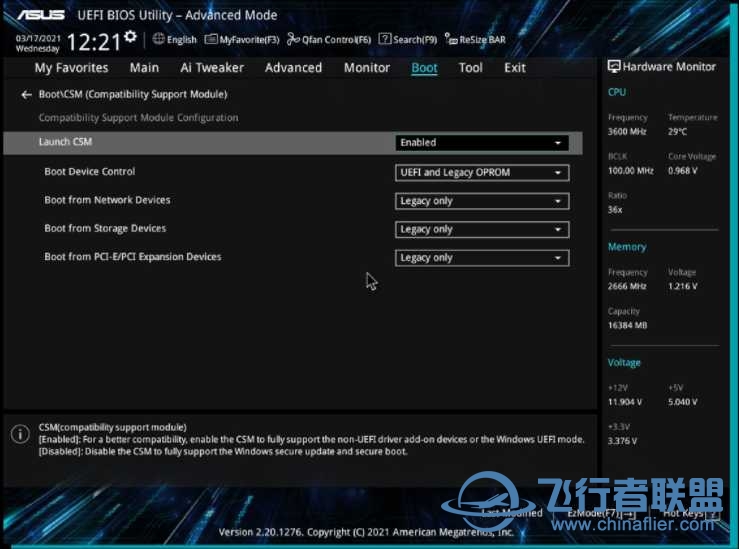Go to Ai Tweaker tab

click(x=212, y=68)
